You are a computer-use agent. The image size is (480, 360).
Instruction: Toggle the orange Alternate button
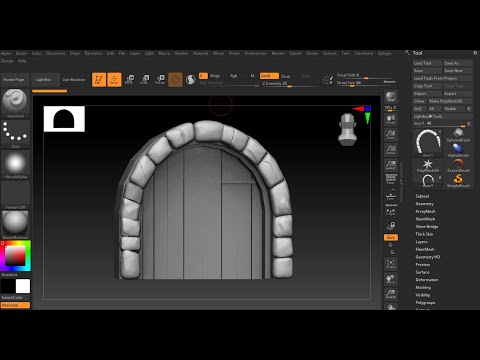[x=15, y=305]
